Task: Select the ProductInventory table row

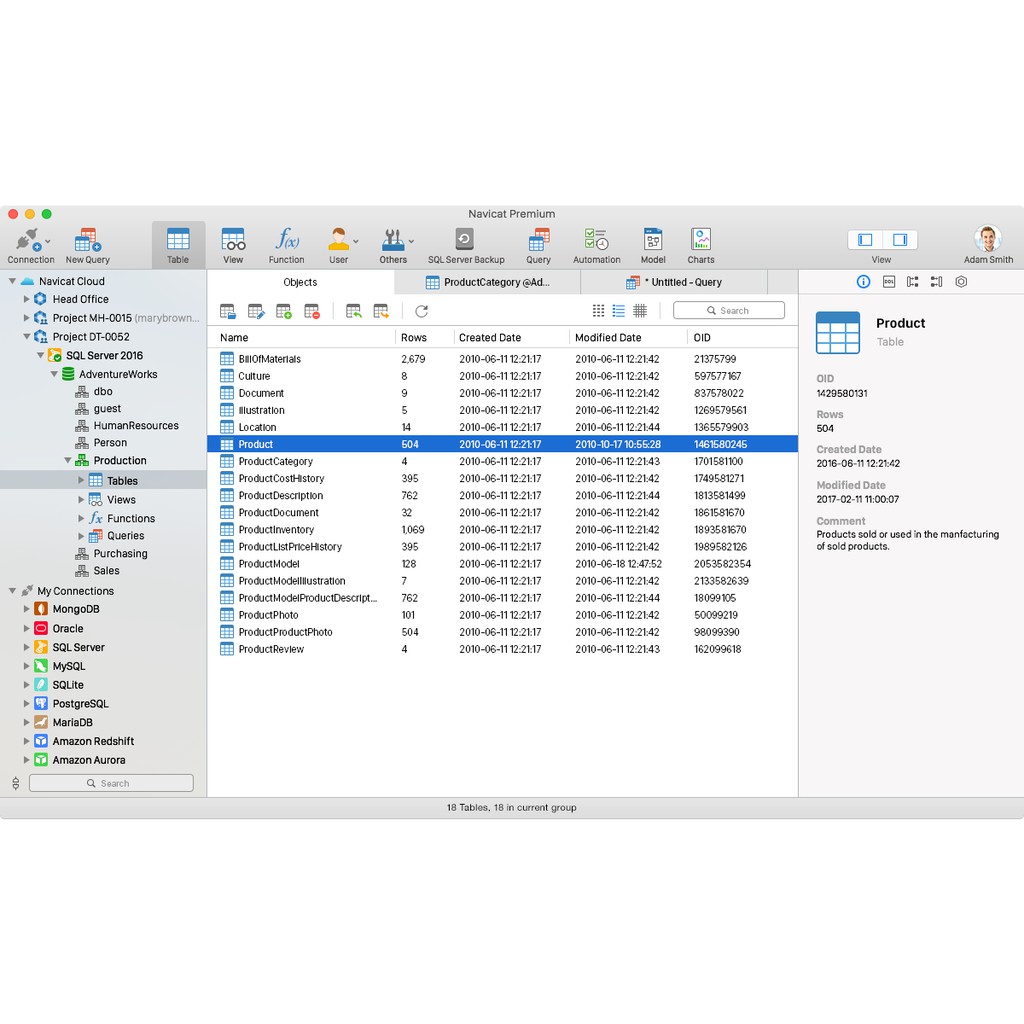Action: click(x=276, y=530)
